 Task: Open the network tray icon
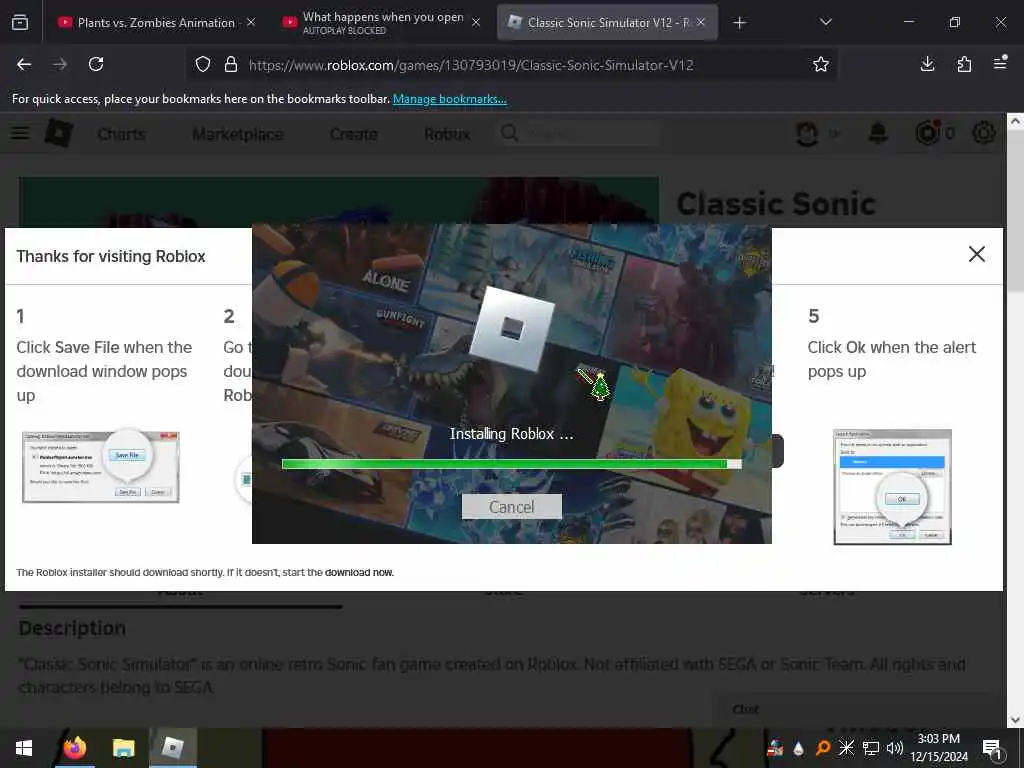click(x=871, y=748)
